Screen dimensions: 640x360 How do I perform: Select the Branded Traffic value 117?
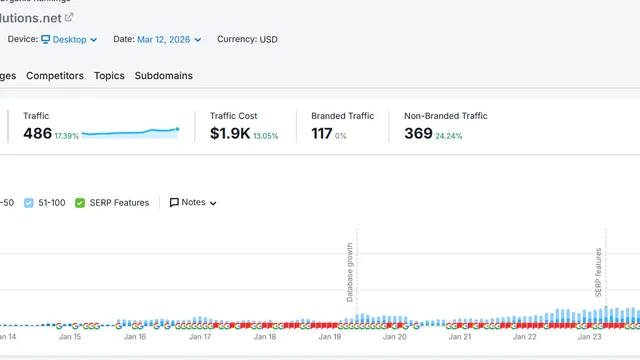(x=322, y=133)
